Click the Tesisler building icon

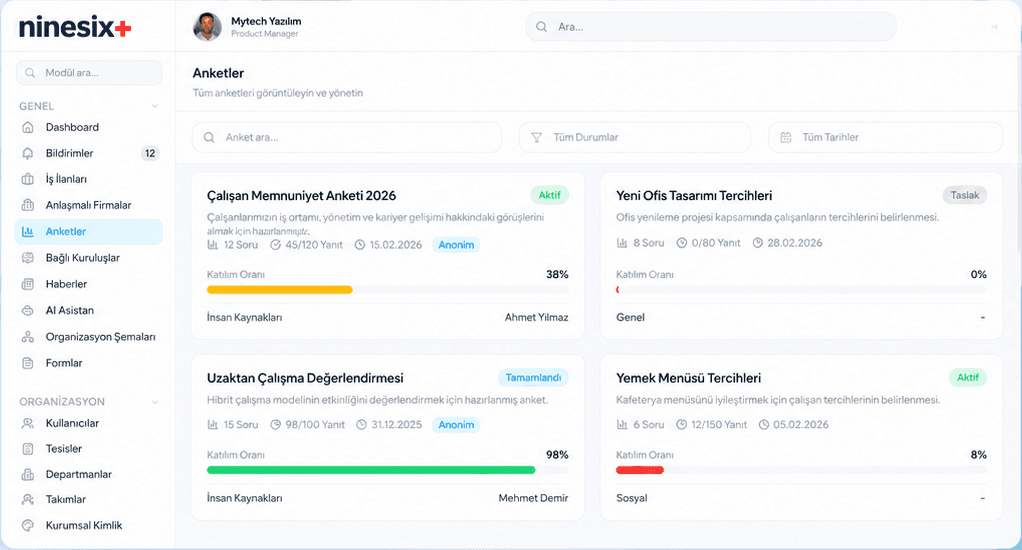pos(27,448)
